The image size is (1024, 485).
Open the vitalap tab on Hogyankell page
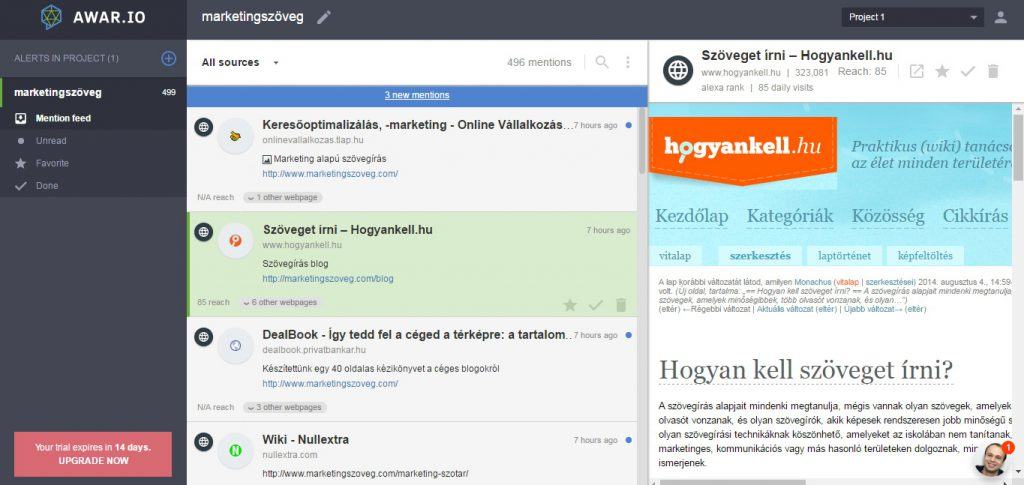tap(676, 255)
